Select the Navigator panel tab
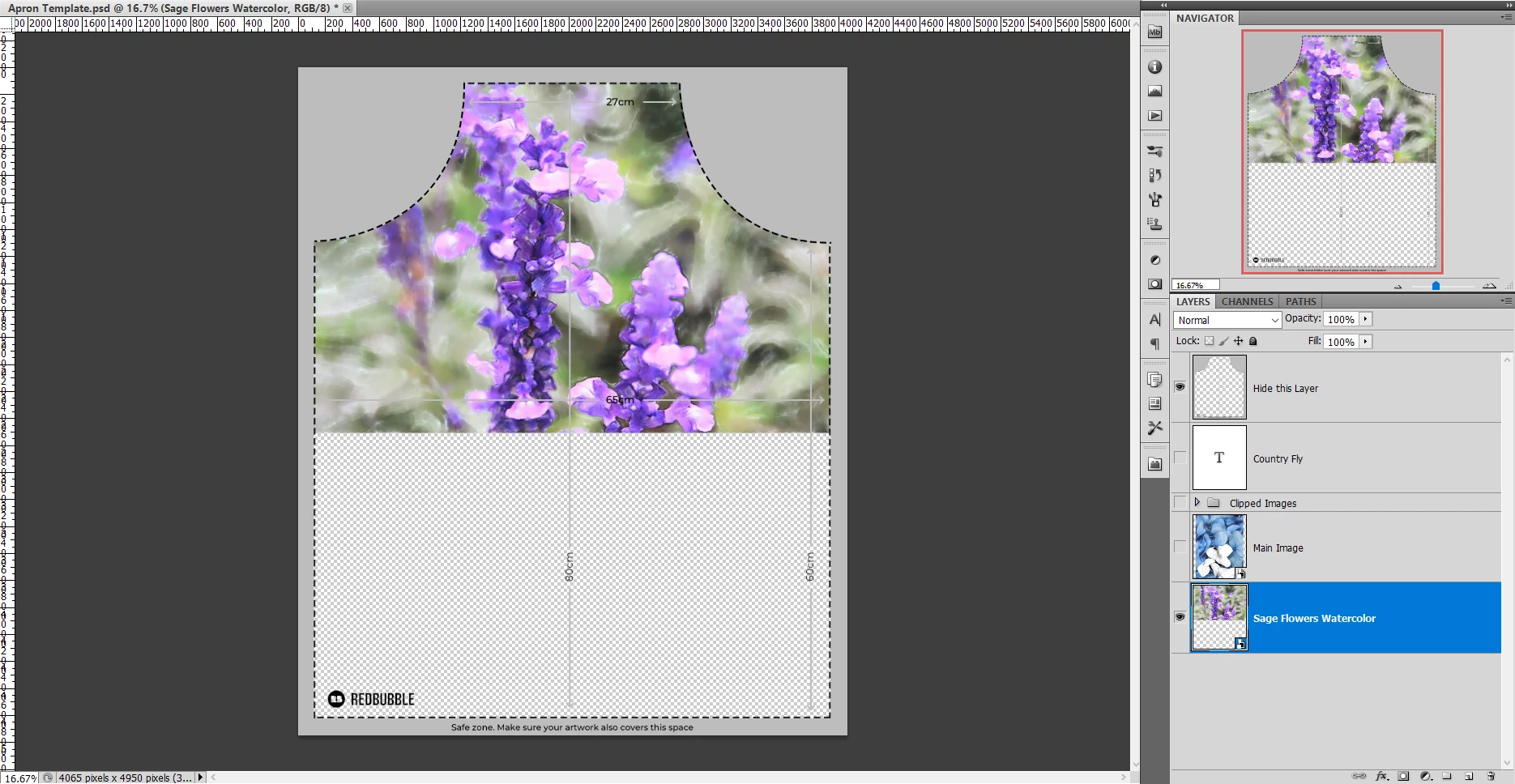This screenshot has width=1515, height=784. click(x=1205, y=18)
